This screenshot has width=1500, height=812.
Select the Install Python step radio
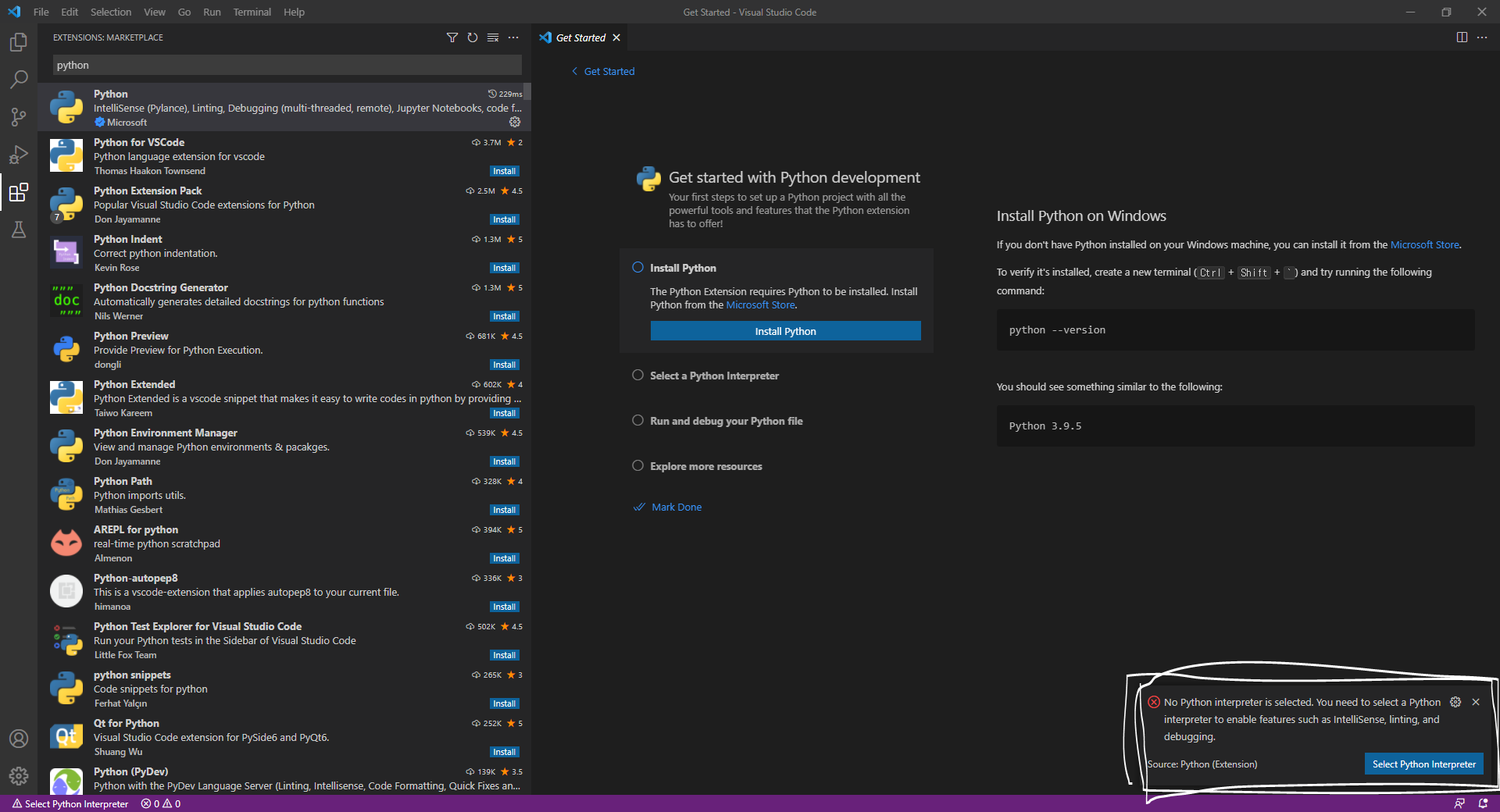(x=637, y=267)
